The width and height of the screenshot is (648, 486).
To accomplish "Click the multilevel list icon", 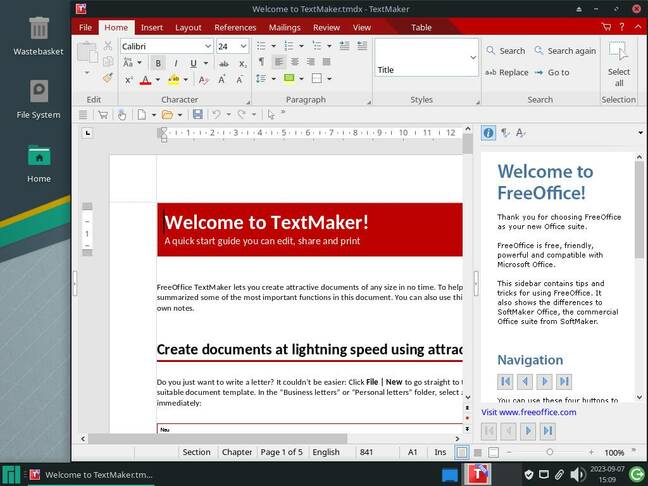I will [317, 45].
